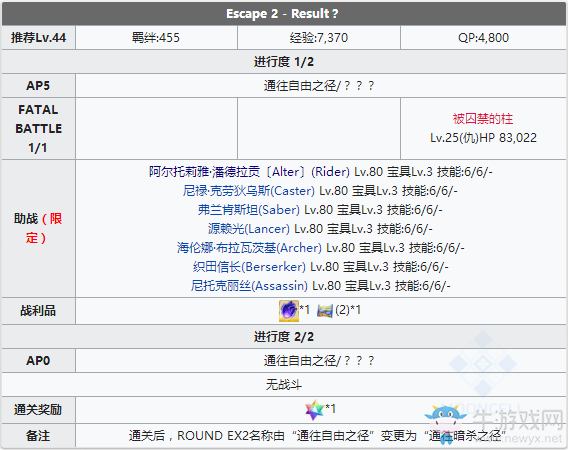Screen dimensions: 568x450
Task: Click the 助战 (限定) label cell
Action: coord(38,228)
